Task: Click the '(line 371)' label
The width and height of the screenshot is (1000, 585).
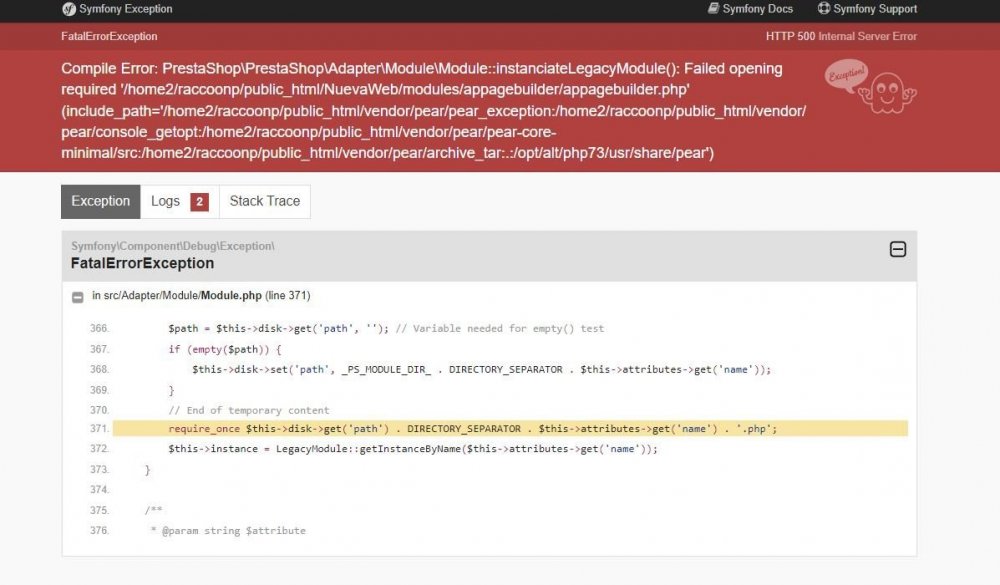Action: tap(288, 295)
